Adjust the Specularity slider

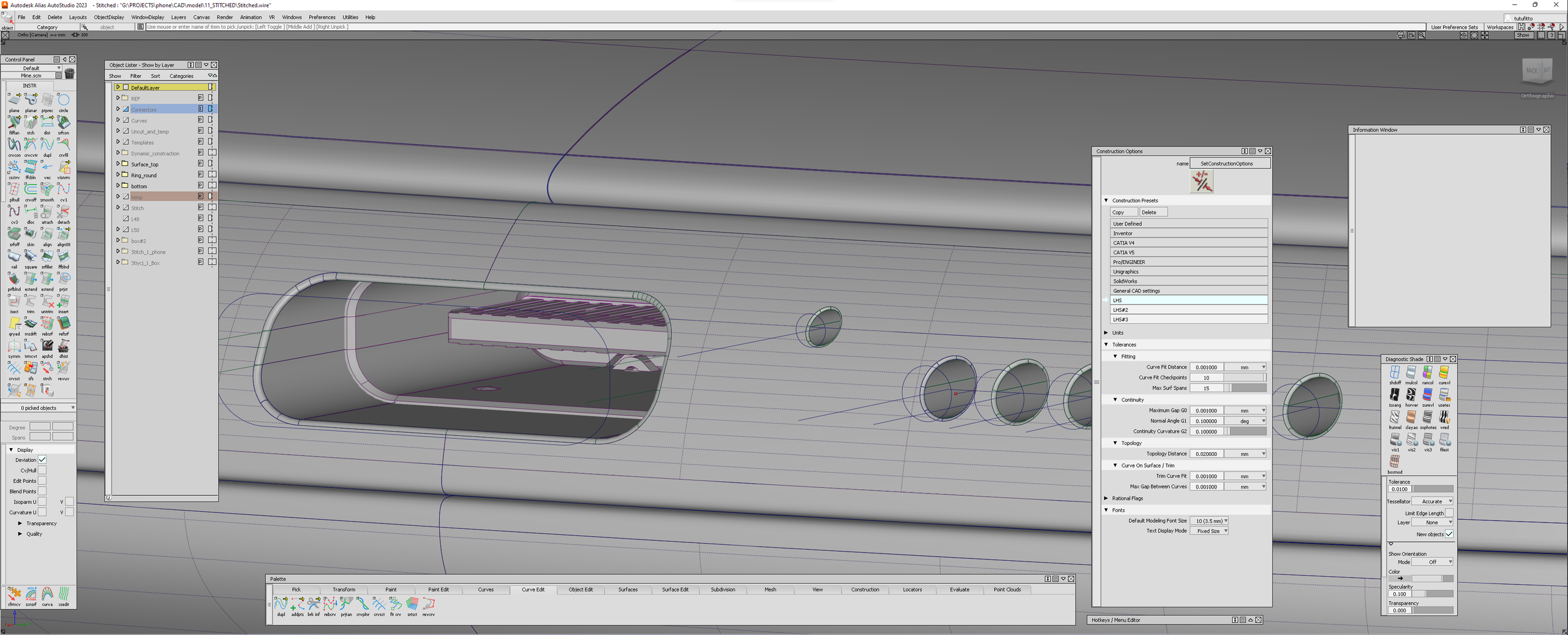(1433, 594)
